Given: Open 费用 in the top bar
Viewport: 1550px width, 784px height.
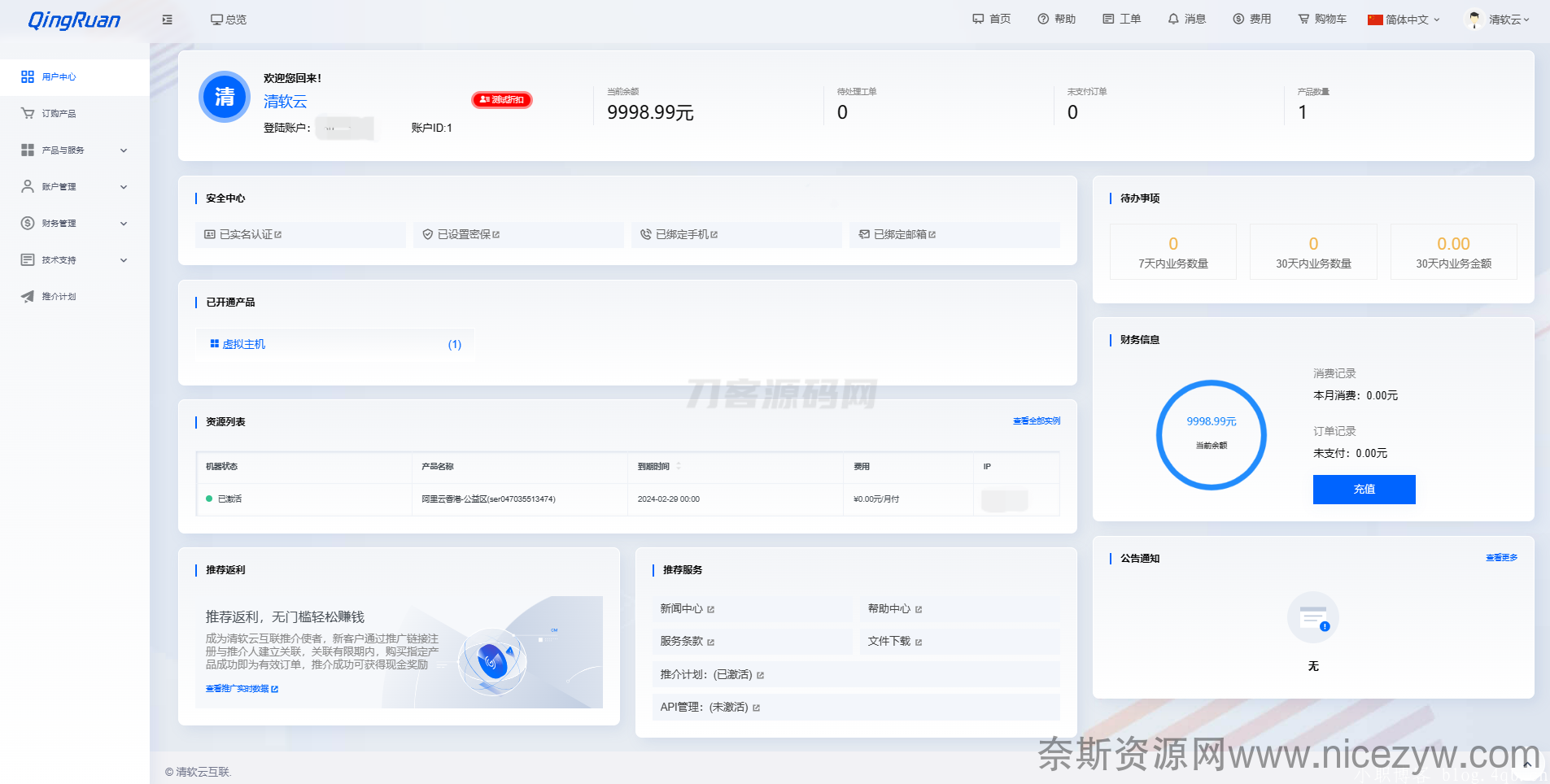Looking at the screenshot, I should click(1252, 19).
